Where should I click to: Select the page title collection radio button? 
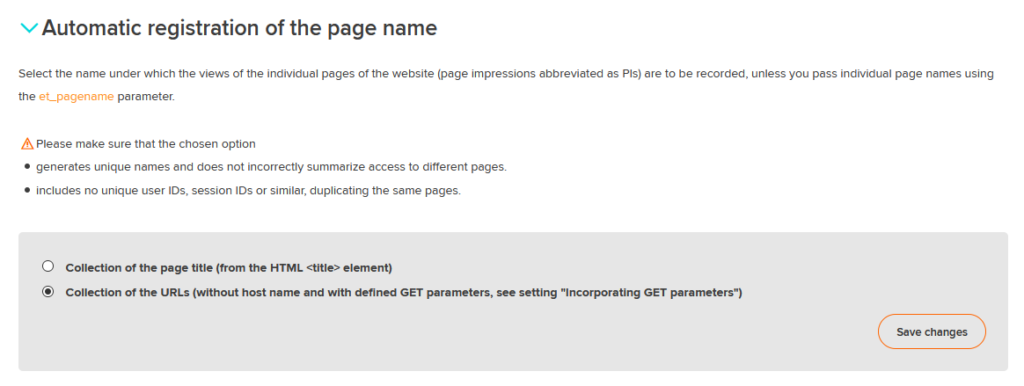[x=48, y=266]
